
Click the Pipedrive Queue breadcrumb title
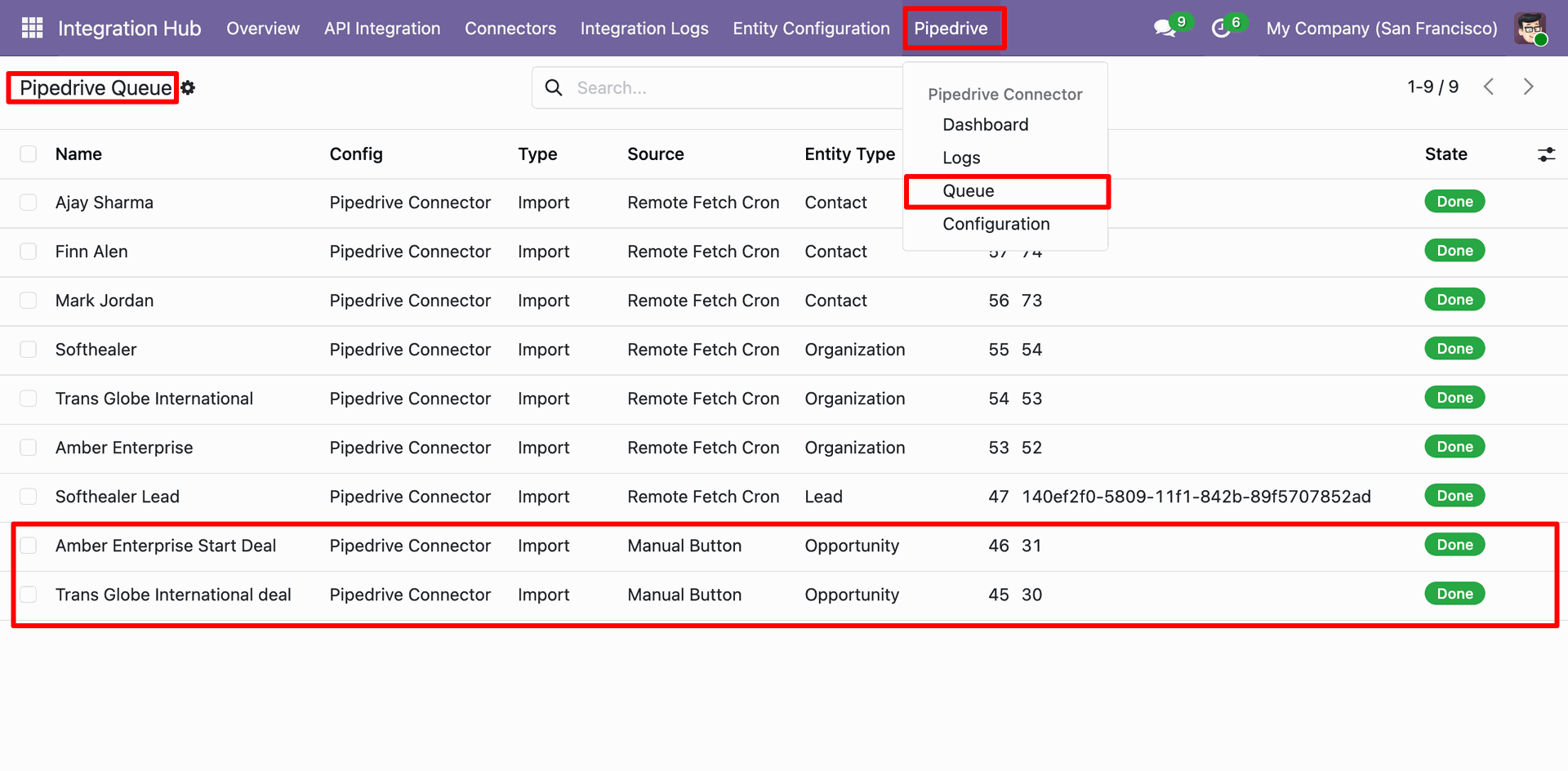pos(96,87)
